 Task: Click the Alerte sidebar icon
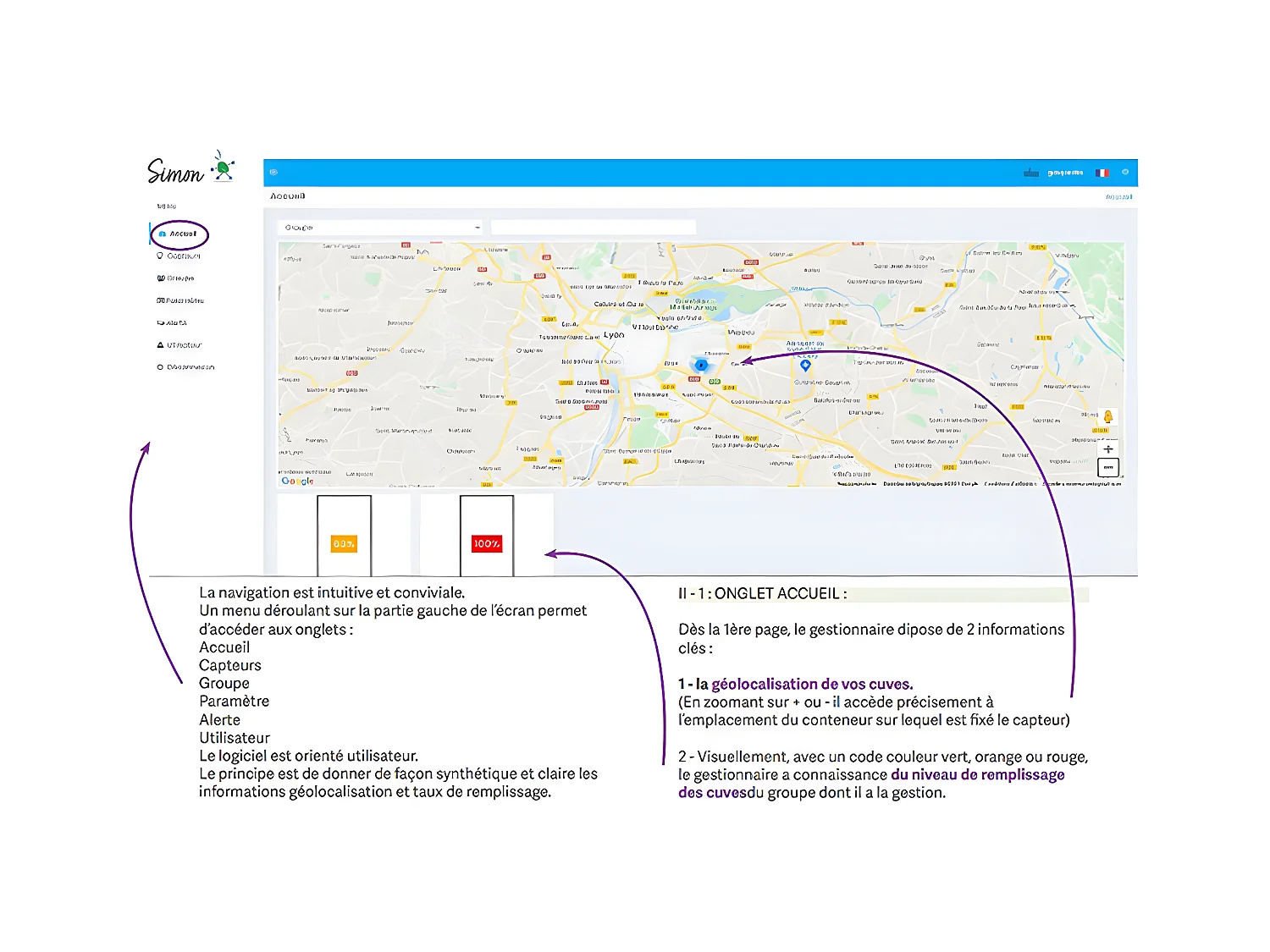pos(161,323)
